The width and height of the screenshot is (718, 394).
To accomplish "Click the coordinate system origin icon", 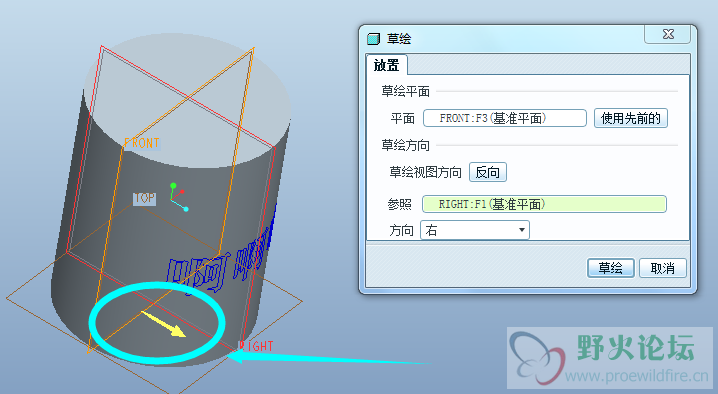I will coord(178,197).
